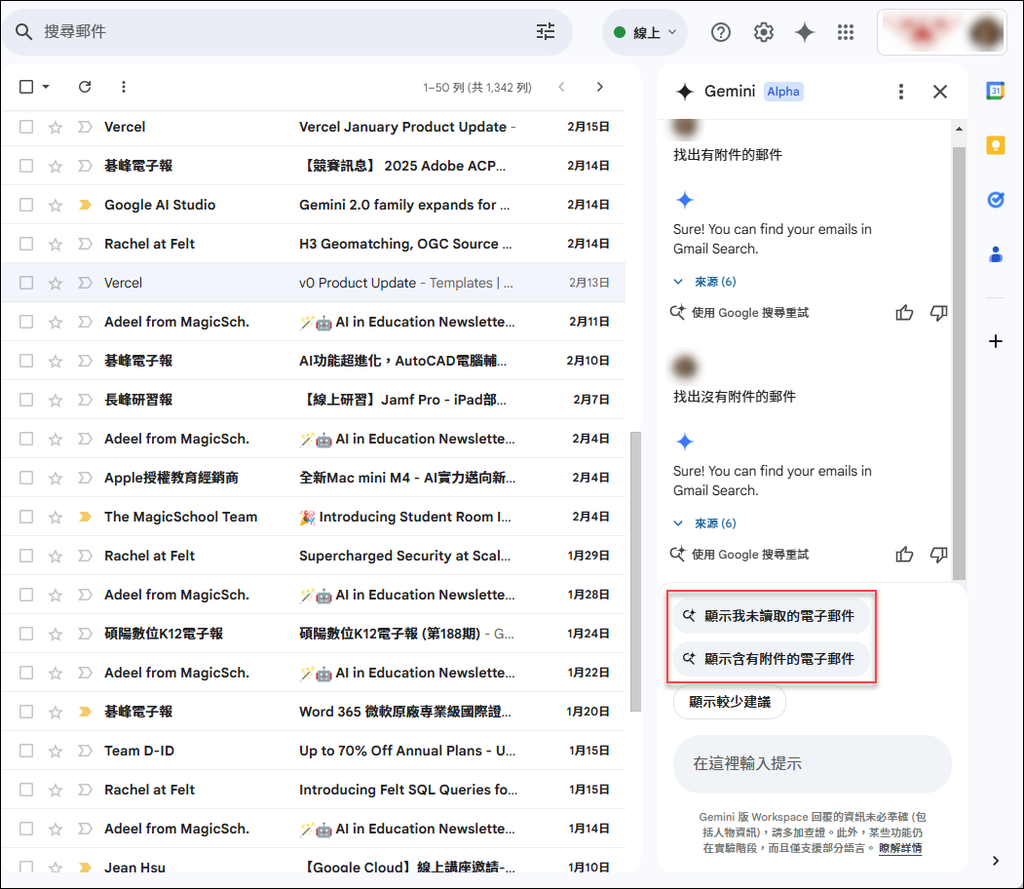The image size is (1024, 889).
Task: Open the select-all dropdown arrow
Action: [x=46, y=87]
